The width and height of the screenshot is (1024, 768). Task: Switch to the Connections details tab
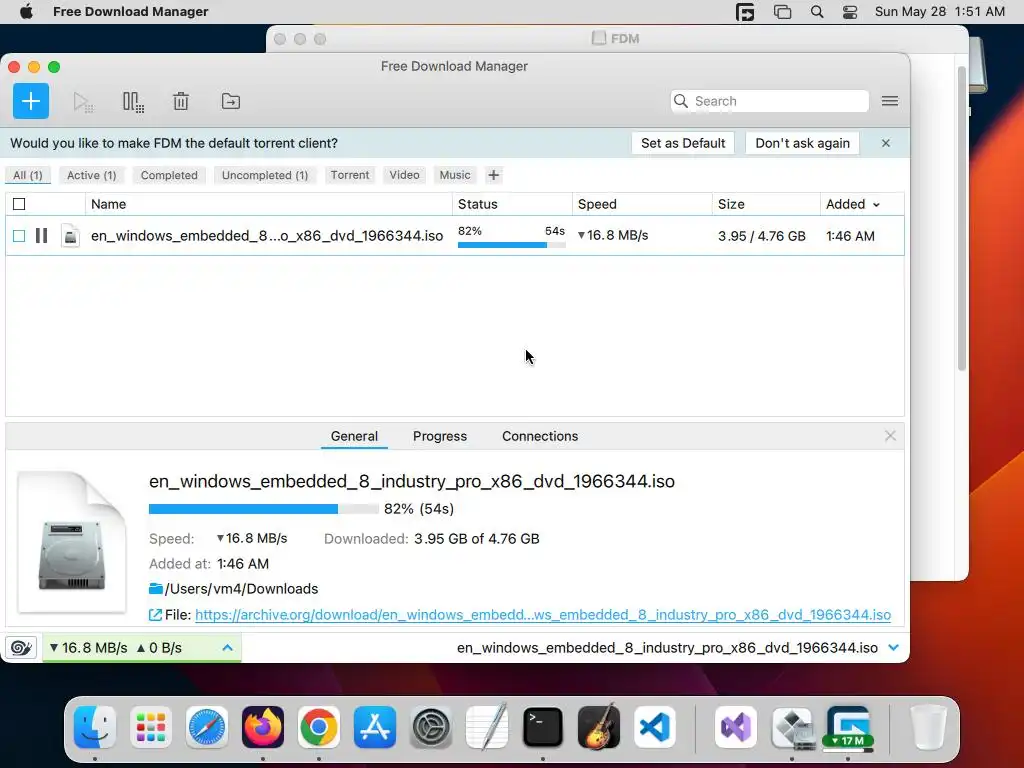(539, 436)
